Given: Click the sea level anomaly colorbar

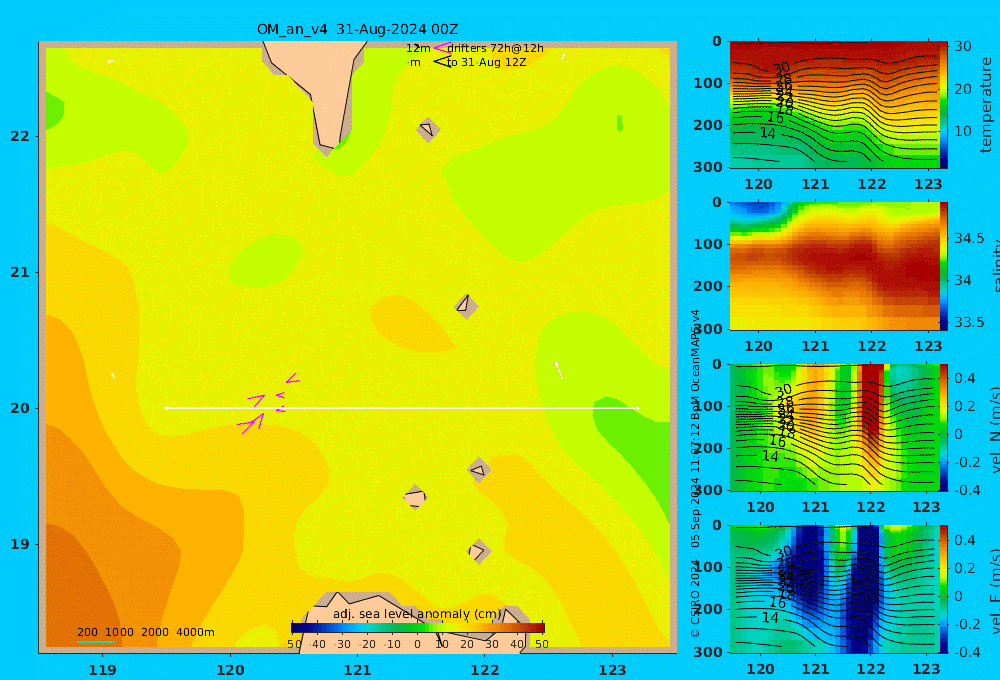Looking at the screenshot, I should coord(418,628).
